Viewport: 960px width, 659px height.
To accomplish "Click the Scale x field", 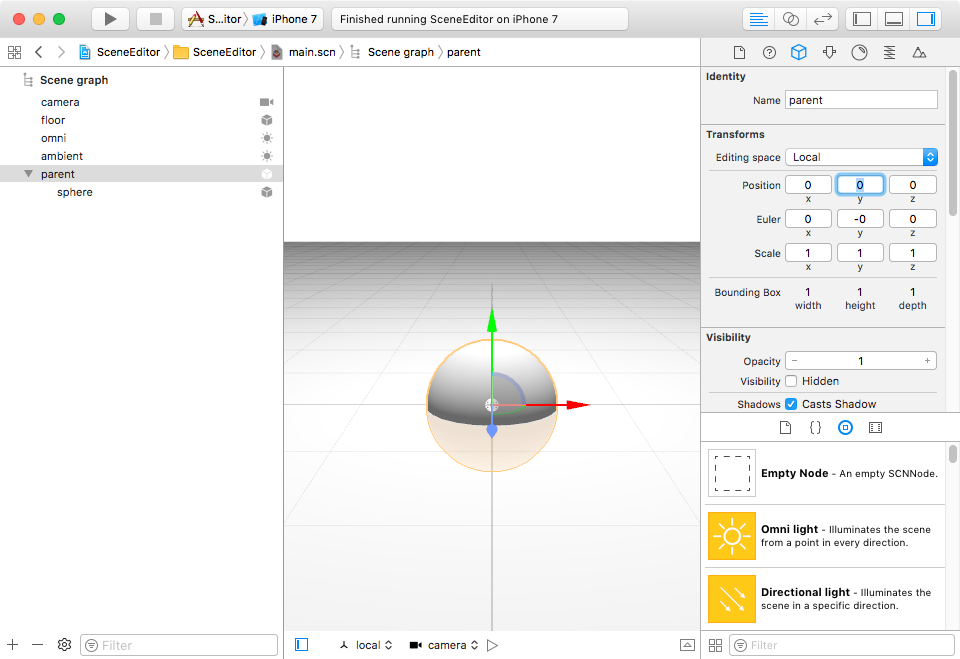I will click(808, 253).
